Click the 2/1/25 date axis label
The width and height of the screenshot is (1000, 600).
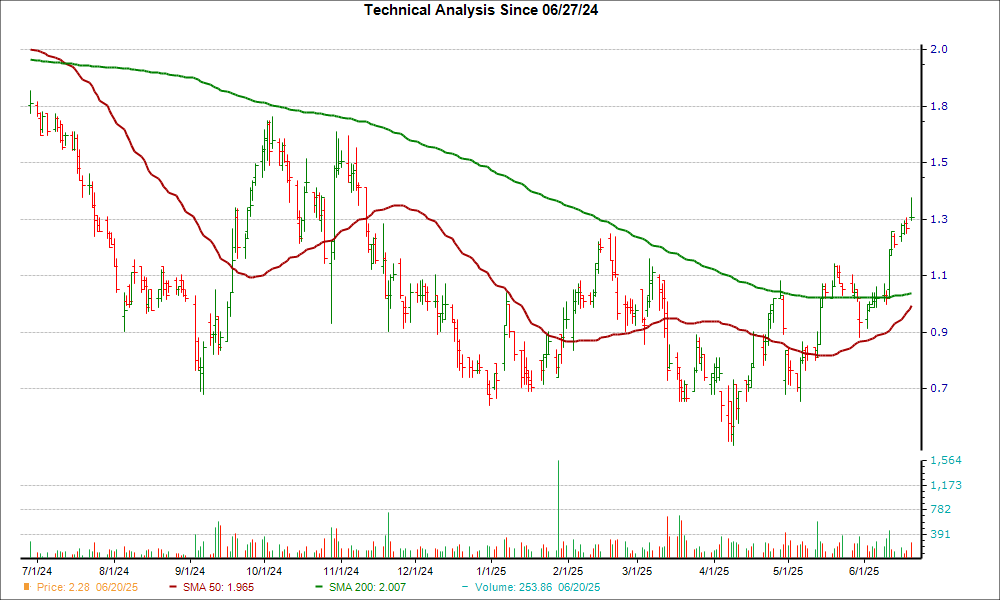click(x=568, y=571)
